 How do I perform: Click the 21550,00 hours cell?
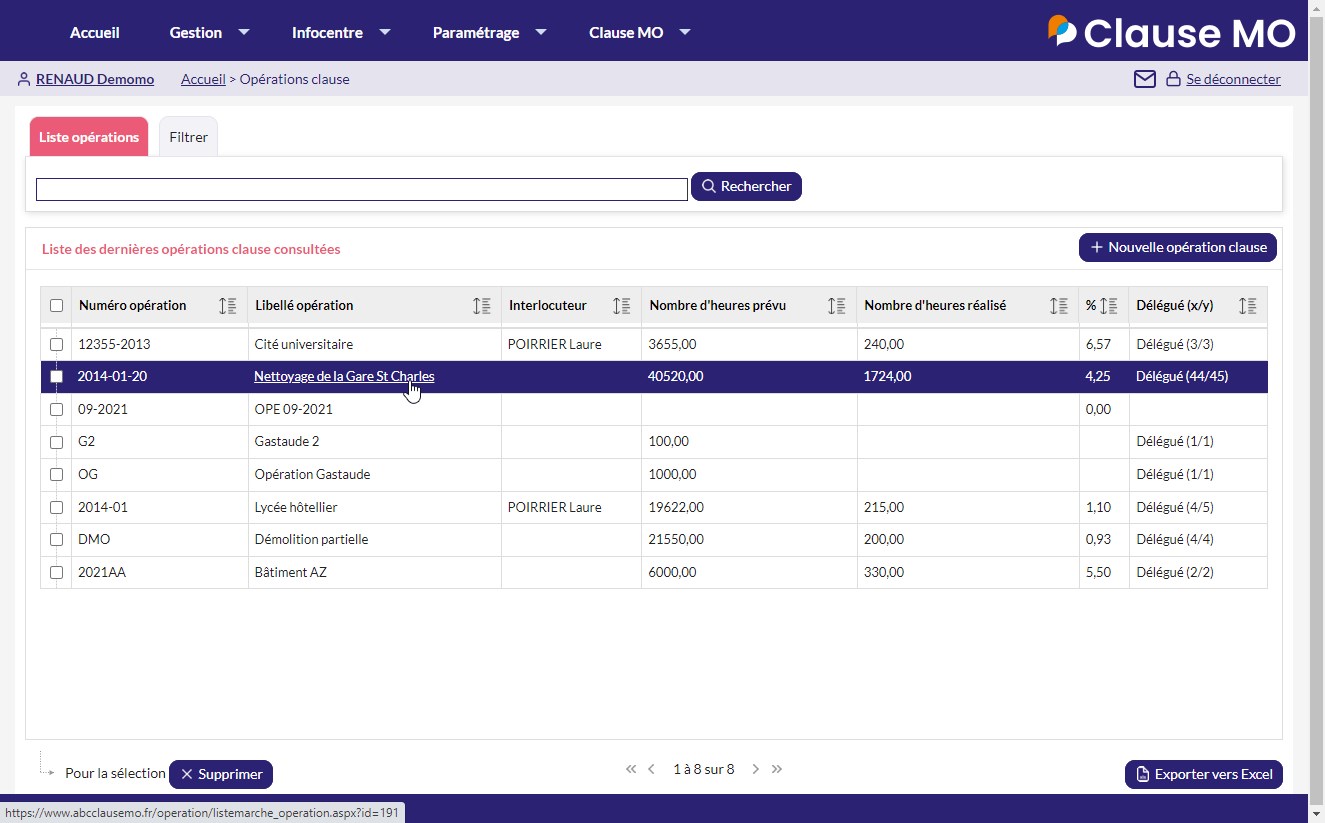(x=749, y=540)
